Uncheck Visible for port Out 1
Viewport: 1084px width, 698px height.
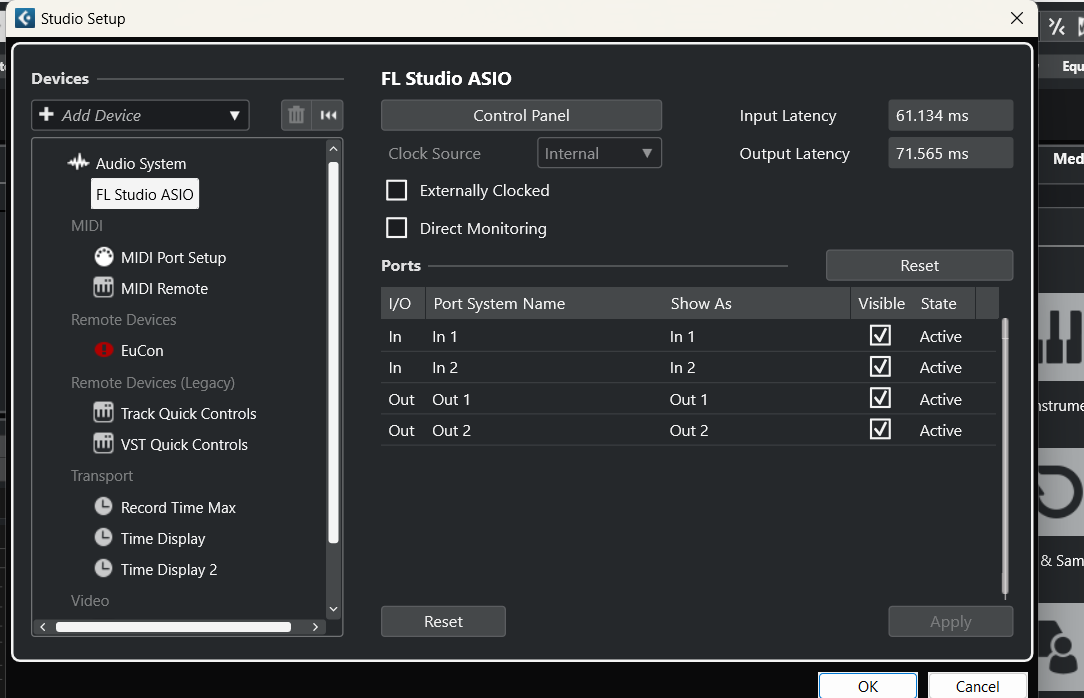(880, 398)
